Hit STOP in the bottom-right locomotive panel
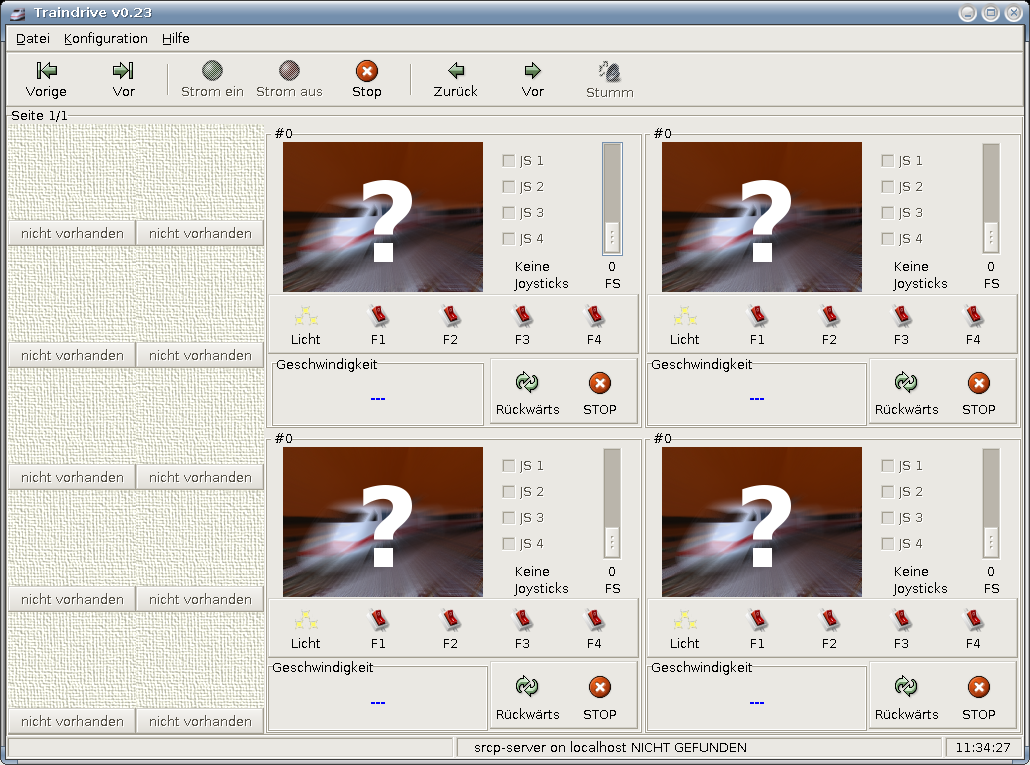The height and width of the screenshot is (765, 1030). pyautogui.click(x=978, y=687)
